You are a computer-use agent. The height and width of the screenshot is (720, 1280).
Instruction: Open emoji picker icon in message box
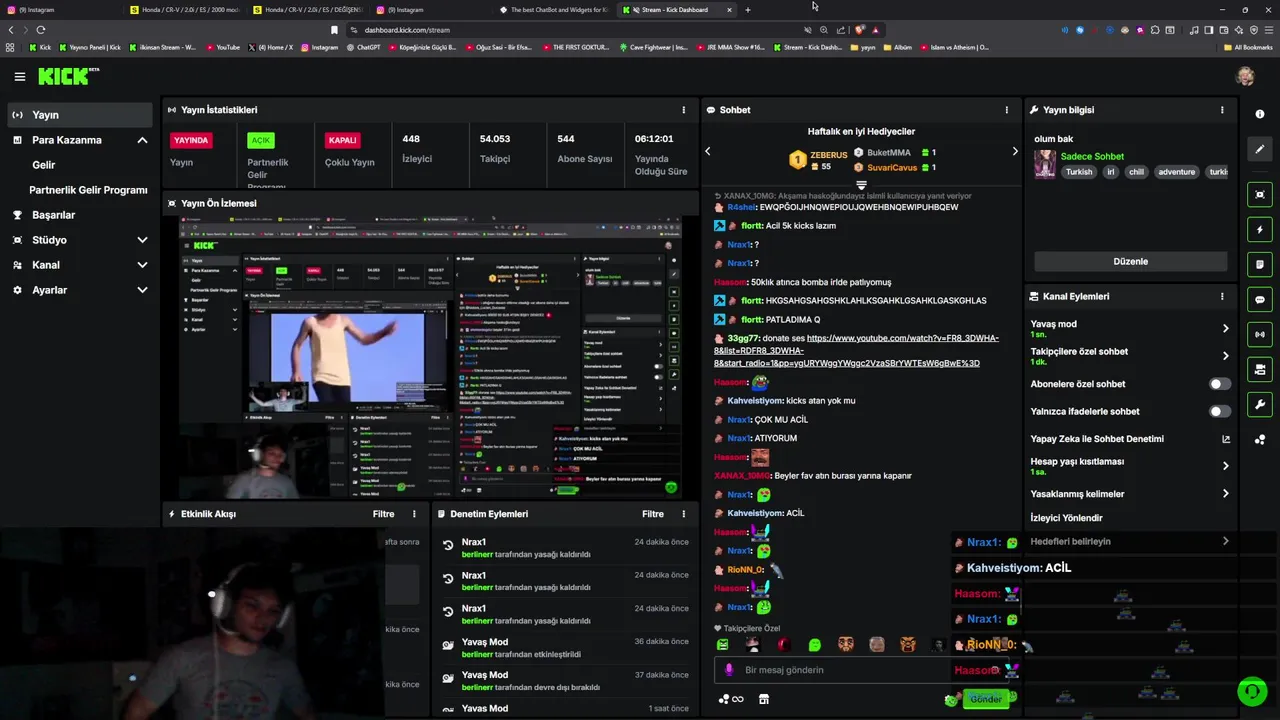(995, 670)
